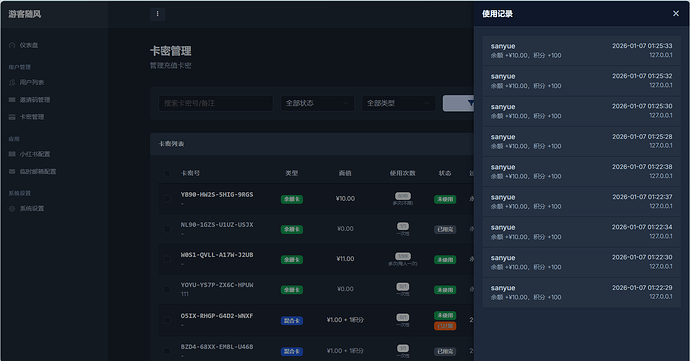
Task: Check the box for card W0S1-QVLL-A17W-J2UB
Action: click(x=167, y=259)
